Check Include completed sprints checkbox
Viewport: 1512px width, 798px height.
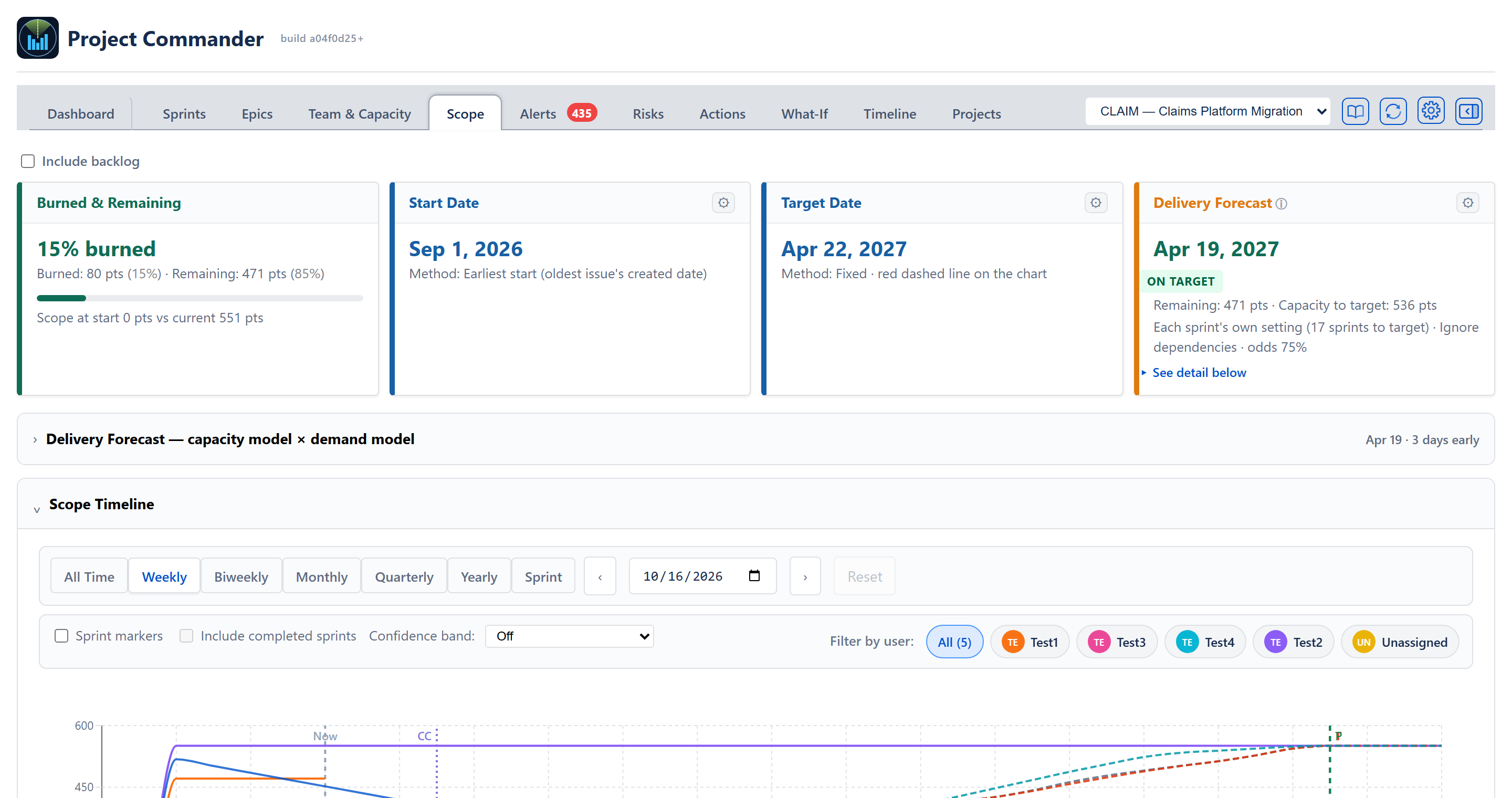pyautogui.click(x=186, y=636)
